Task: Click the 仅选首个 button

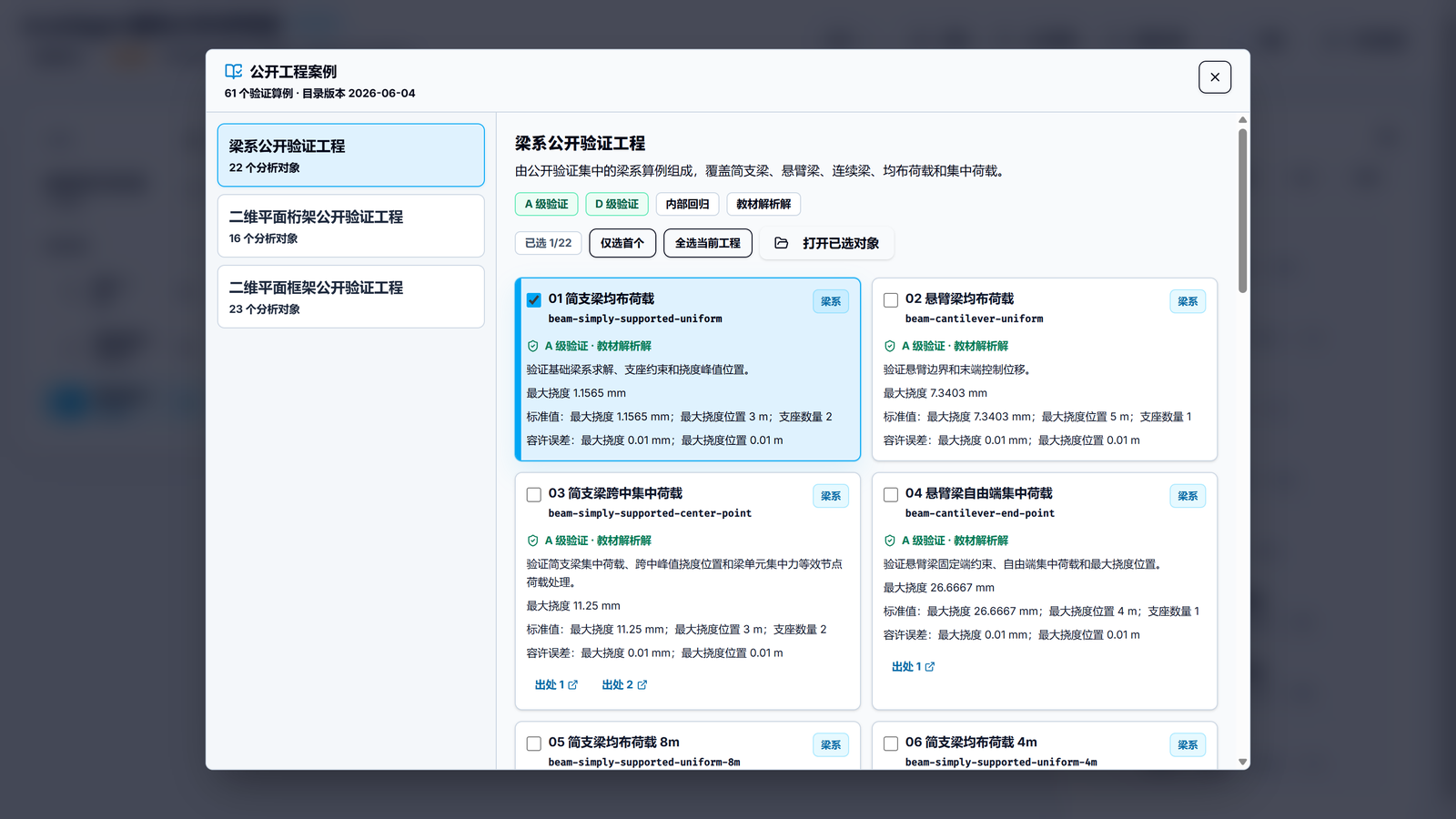Action: tap(622, 243)
